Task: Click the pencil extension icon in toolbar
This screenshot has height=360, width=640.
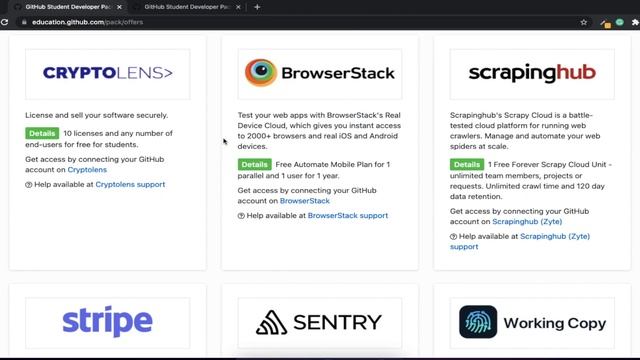Action: (x=605, y=24)
